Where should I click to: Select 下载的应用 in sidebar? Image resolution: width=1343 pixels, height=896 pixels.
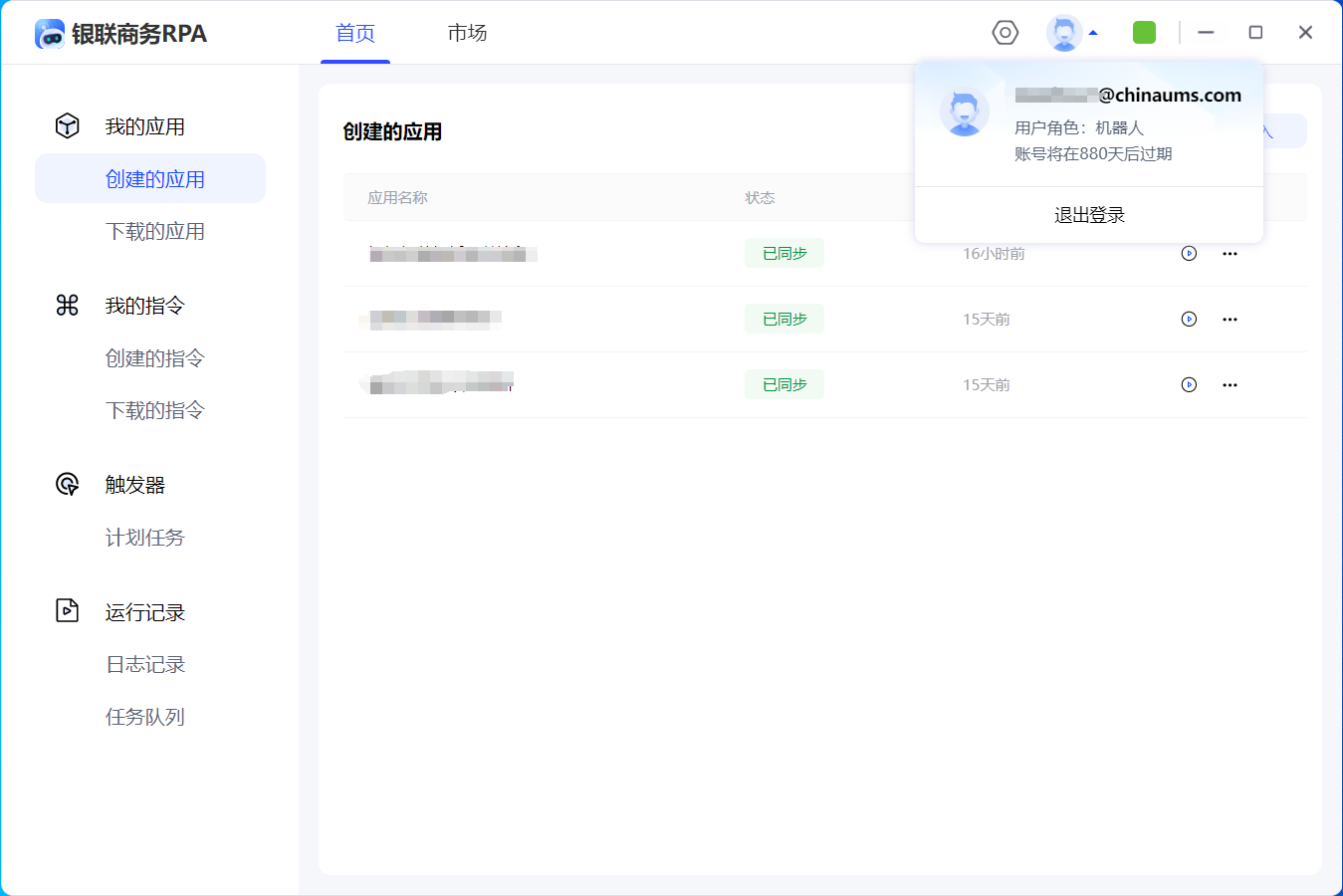click(155, 231)
